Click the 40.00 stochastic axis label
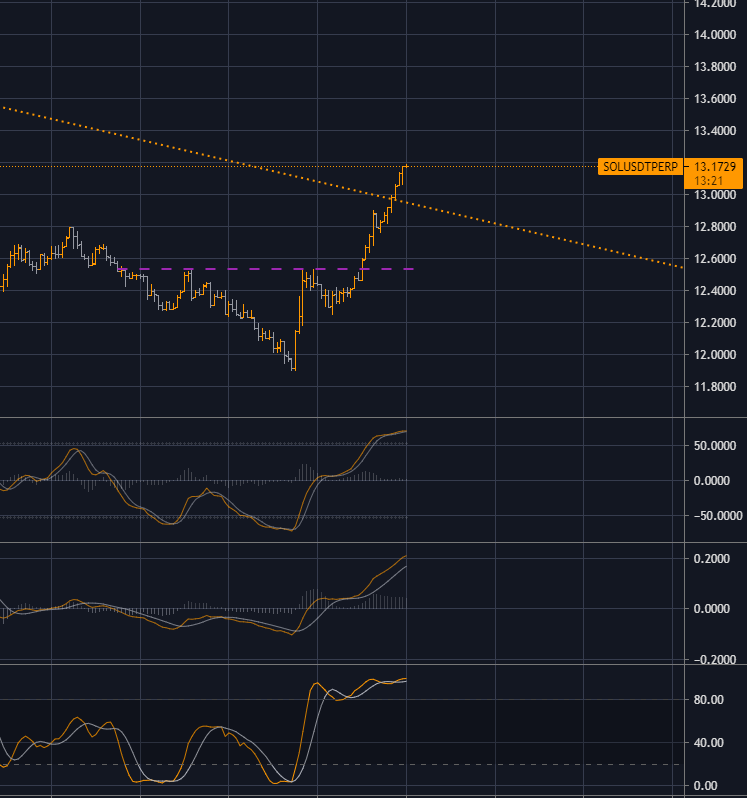 [708, 743]
